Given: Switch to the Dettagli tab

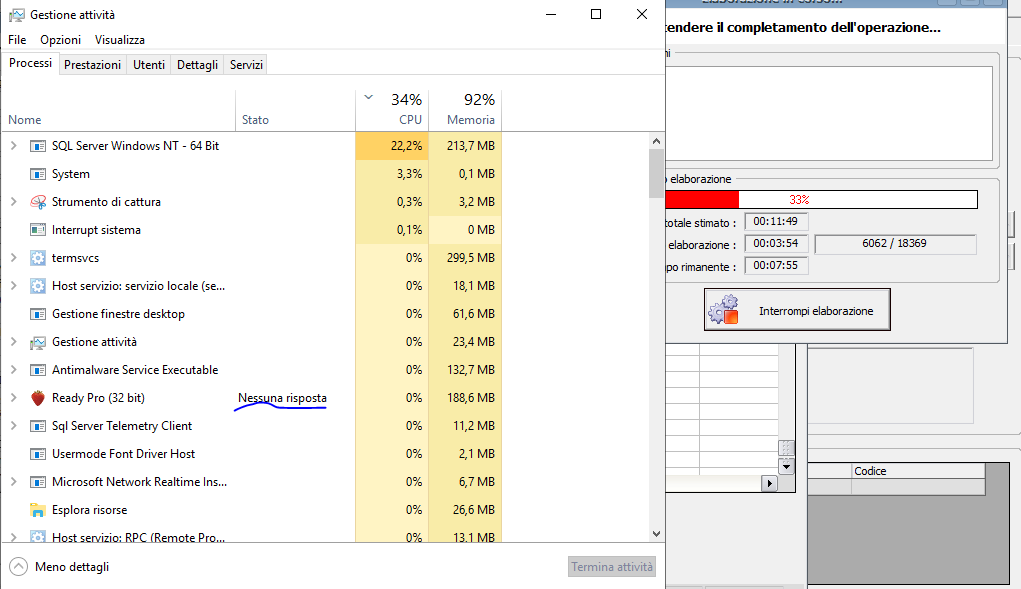Looking at the screenshot, I should (x=197, y=64).
